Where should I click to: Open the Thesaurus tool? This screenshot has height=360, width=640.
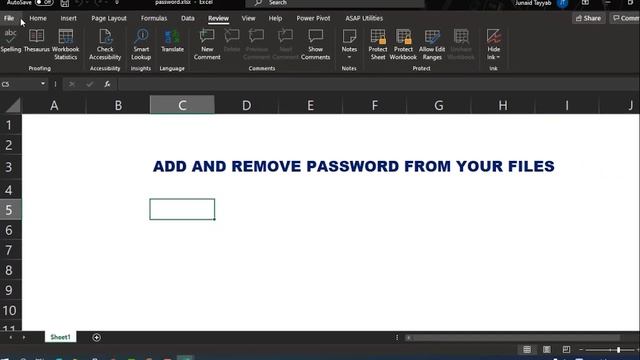pyautogui.click(x=36, y=41)
